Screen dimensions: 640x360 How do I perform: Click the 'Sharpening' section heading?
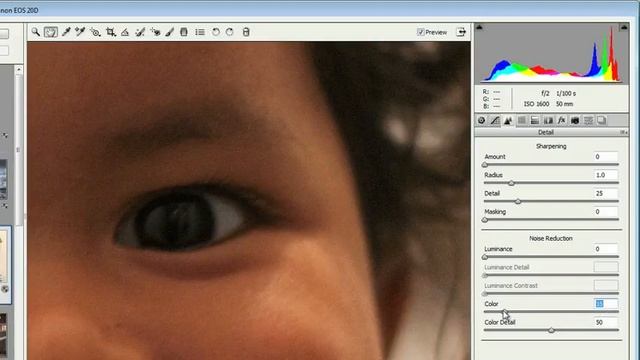point(551,146)
